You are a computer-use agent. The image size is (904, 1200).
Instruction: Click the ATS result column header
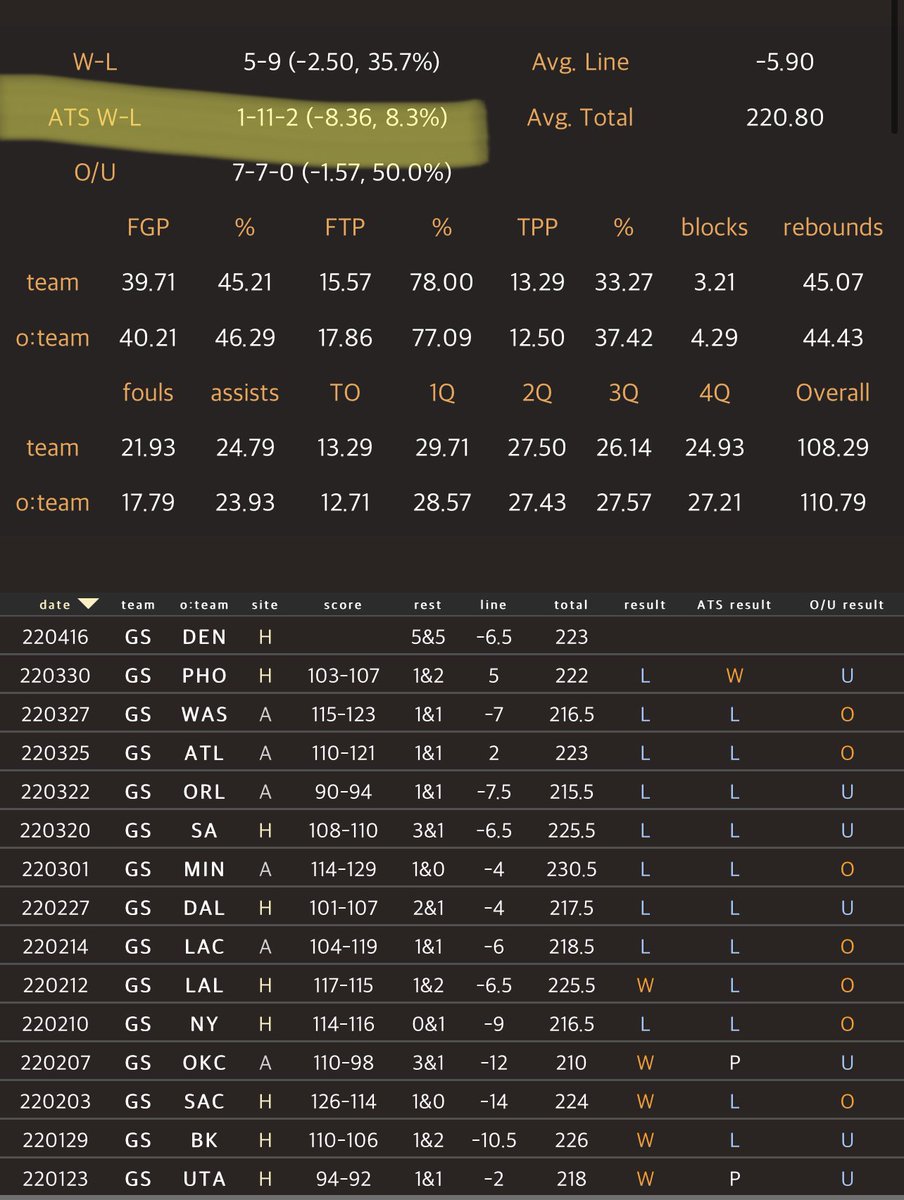point(734,604)
